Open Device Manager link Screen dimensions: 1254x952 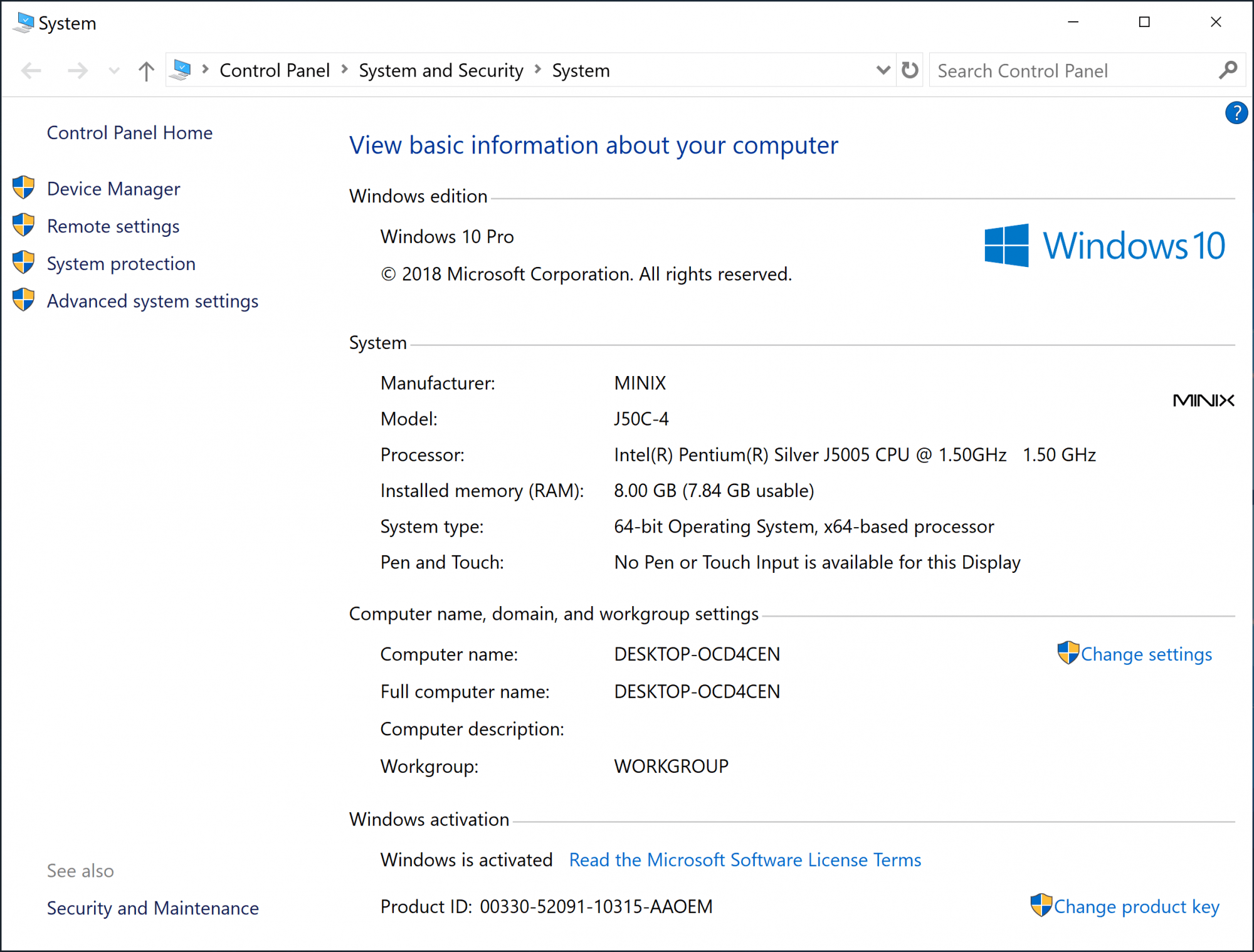coord(113,189)
